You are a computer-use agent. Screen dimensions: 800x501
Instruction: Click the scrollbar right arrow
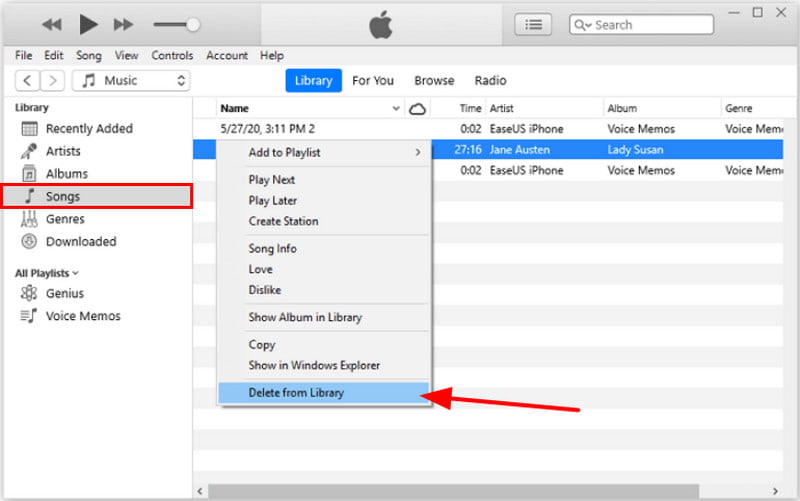[x=775, y=491]
